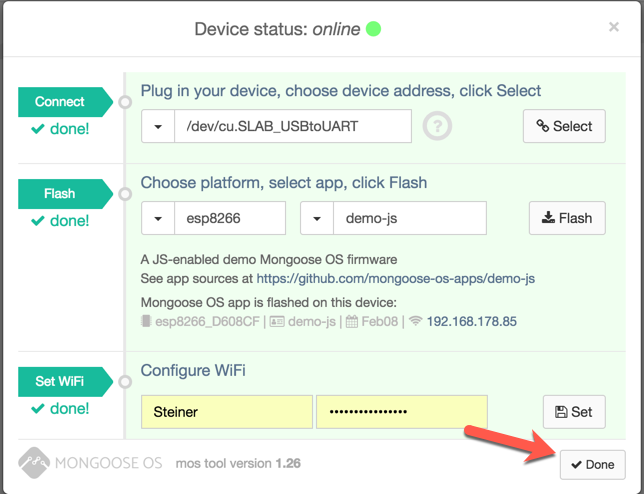Click the WiFi signal icon beside IP address
Screen dimensions: 644x494
416,321
